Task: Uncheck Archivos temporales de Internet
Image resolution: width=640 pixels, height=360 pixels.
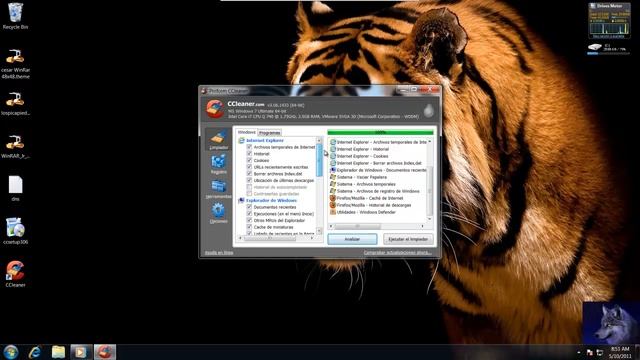Action: pyautogui.click(x=249, y=147)
